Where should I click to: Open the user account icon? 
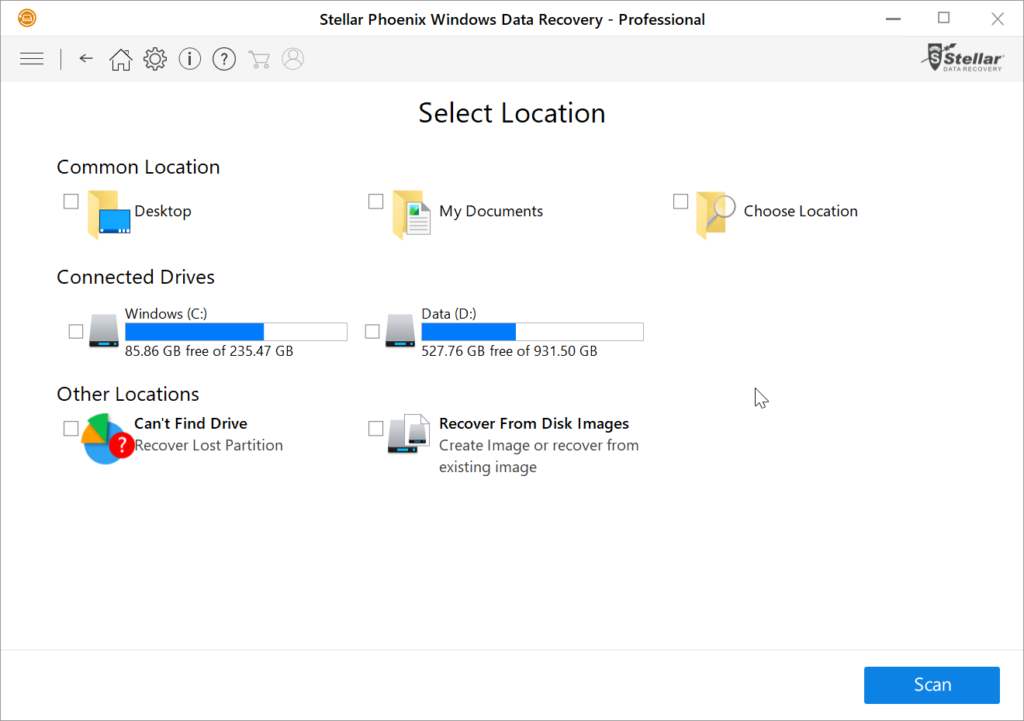point(293,59)
